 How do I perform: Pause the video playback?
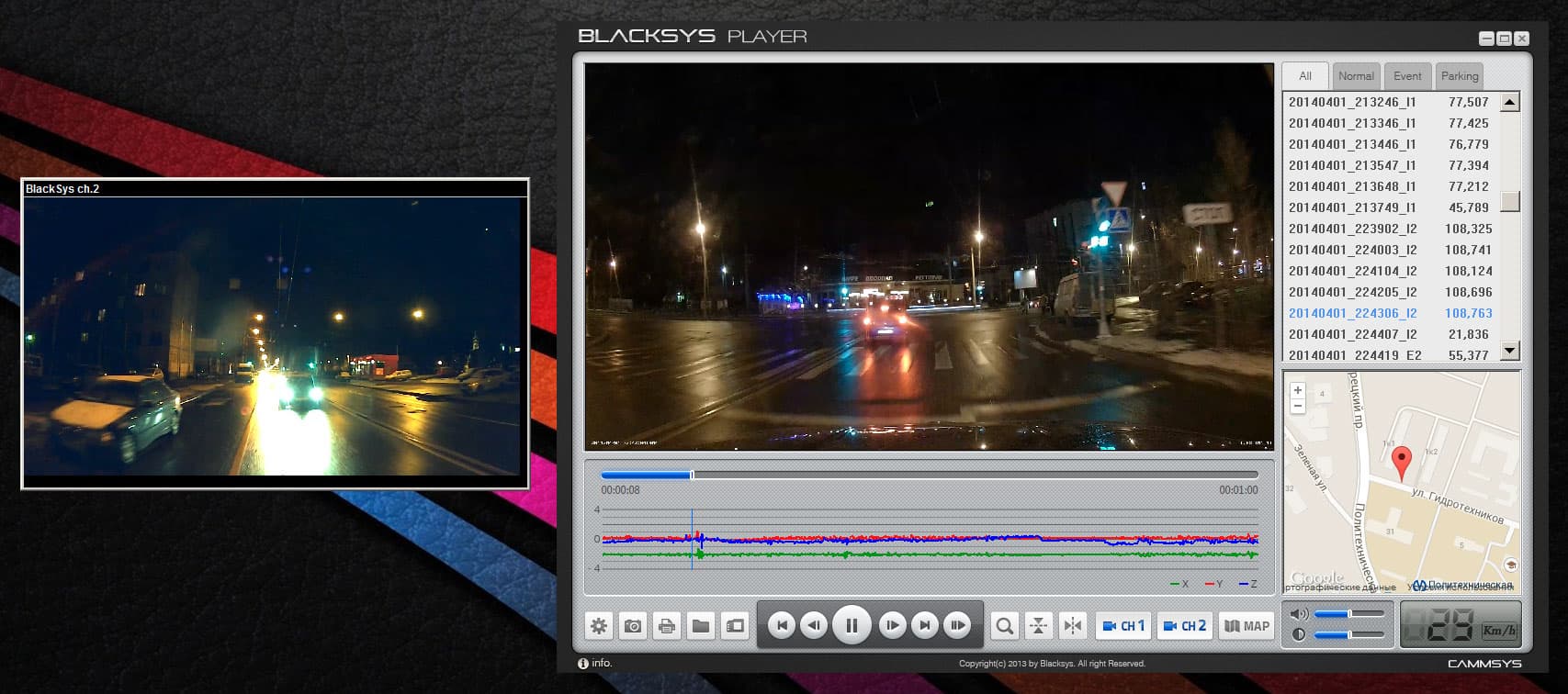(852, 625)
